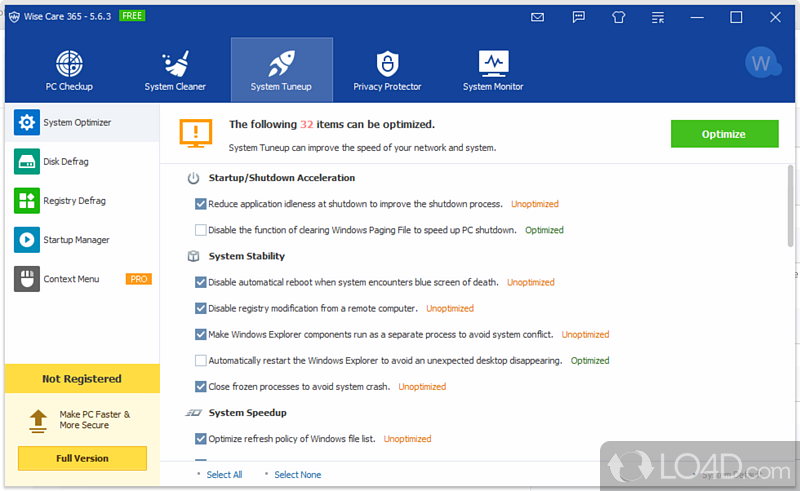
Task: Click the green Optimize button
Action: pyautogui.click(x=723, y=134)
